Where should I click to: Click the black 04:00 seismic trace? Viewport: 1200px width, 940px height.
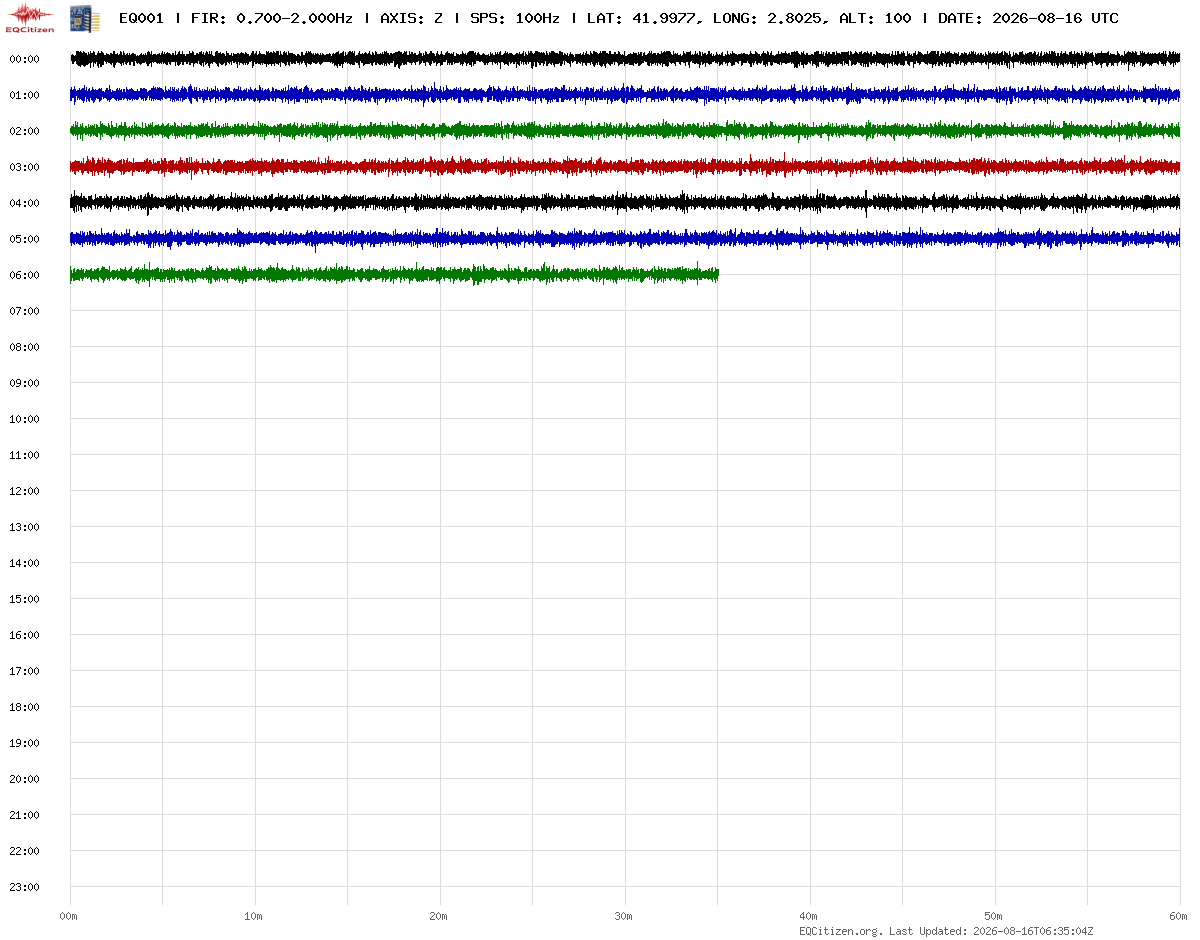[x=625, y=203]
